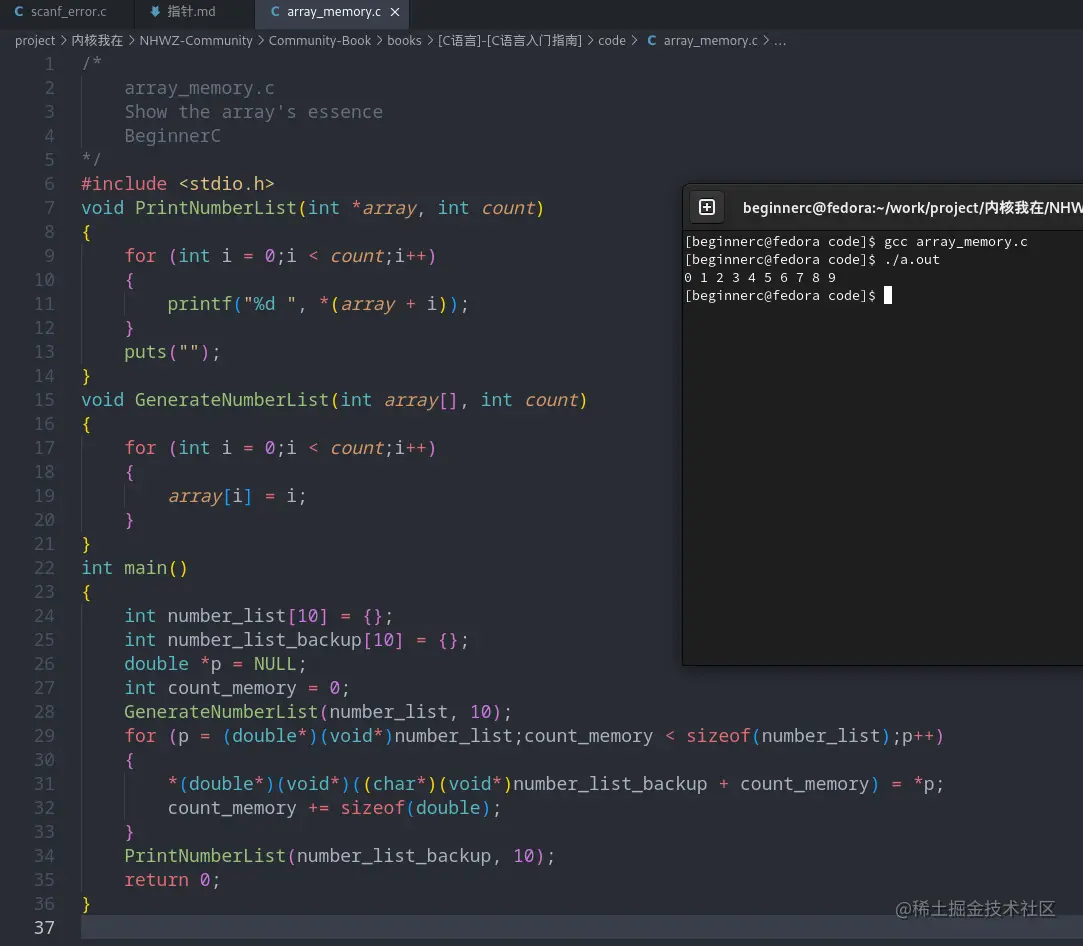Click the C file icon on scanf_error.c tab
The height and width of the screenshot is (946, 1083).
click(x=19, y=12)
